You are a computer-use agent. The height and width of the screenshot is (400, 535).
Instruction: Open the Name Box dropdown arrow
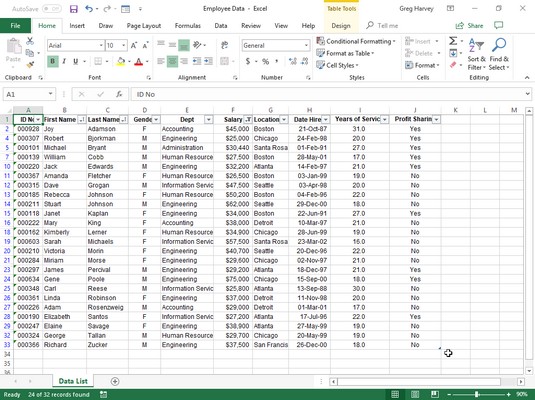[x=50, y=94]
